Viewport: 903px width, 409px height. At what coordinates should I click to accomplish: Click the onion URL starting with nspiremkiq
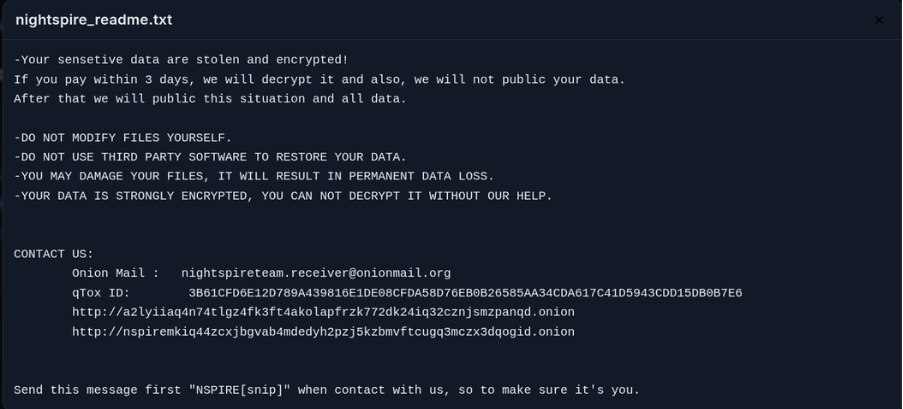click(323, 332)
